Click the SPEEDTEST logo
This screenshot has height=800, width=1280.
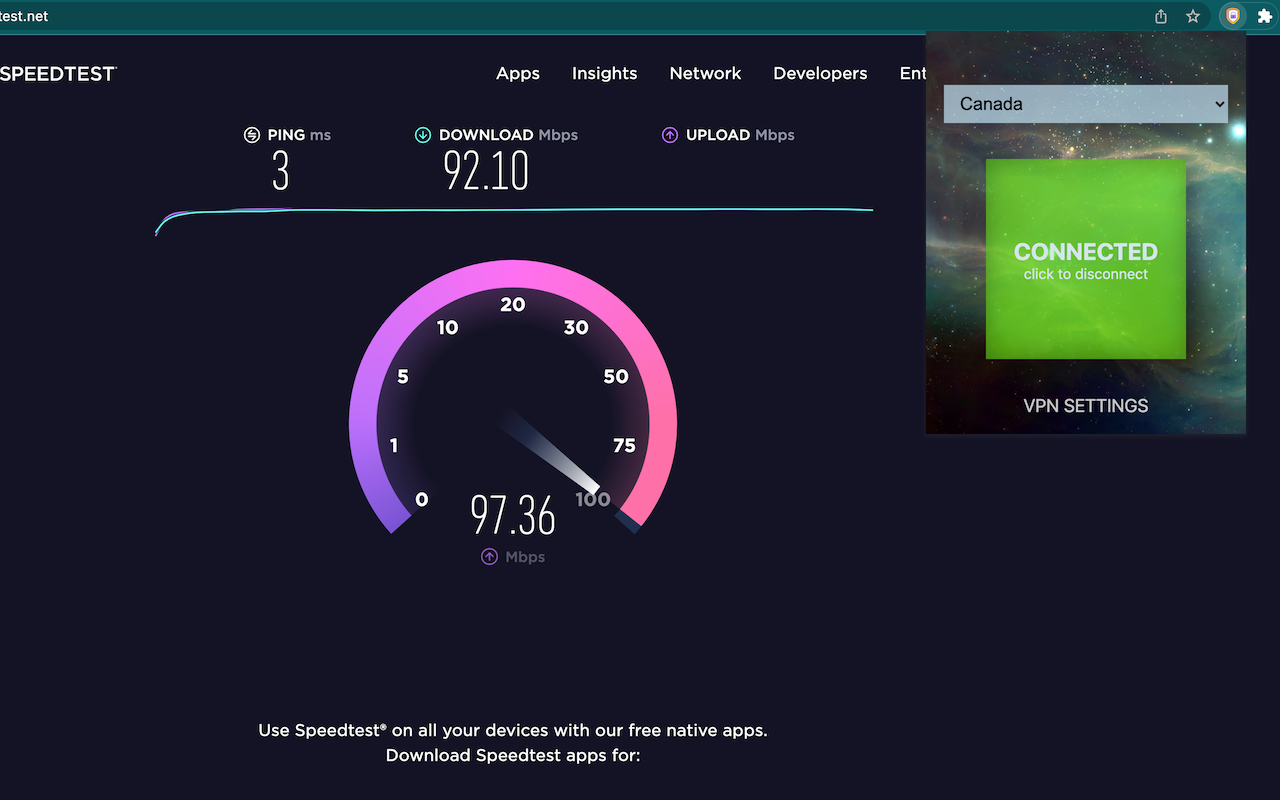tap(57, 73)
